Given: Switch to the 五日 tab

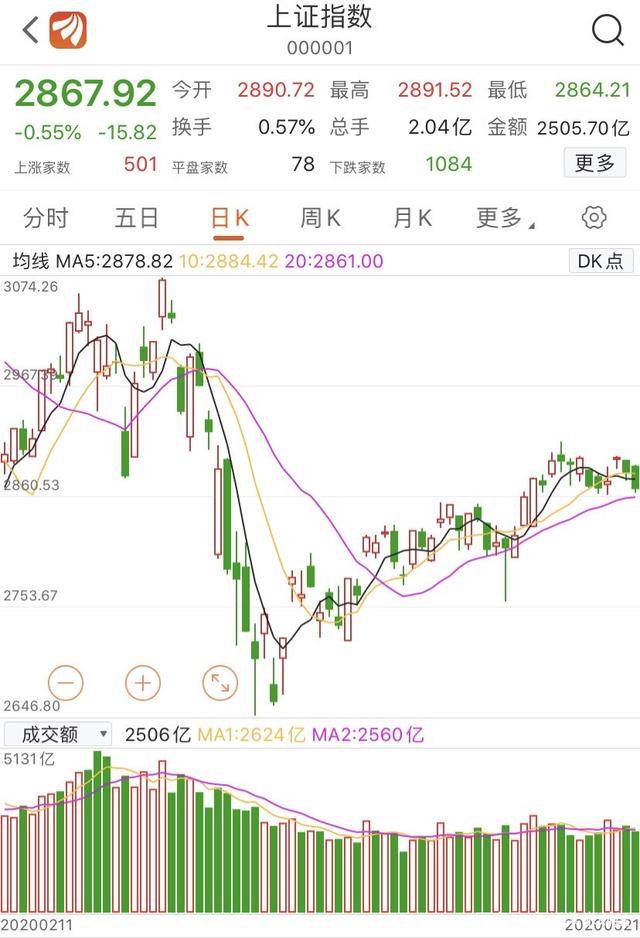Looking at the screenshot, I should (x=136, y=218).
